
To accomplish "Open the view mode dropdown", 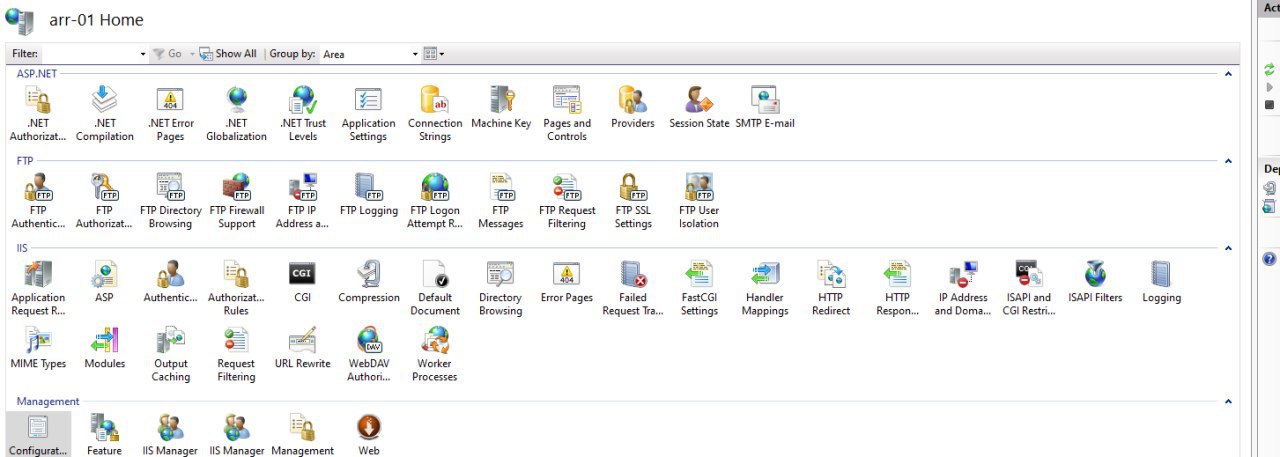I will pos(434,54).
